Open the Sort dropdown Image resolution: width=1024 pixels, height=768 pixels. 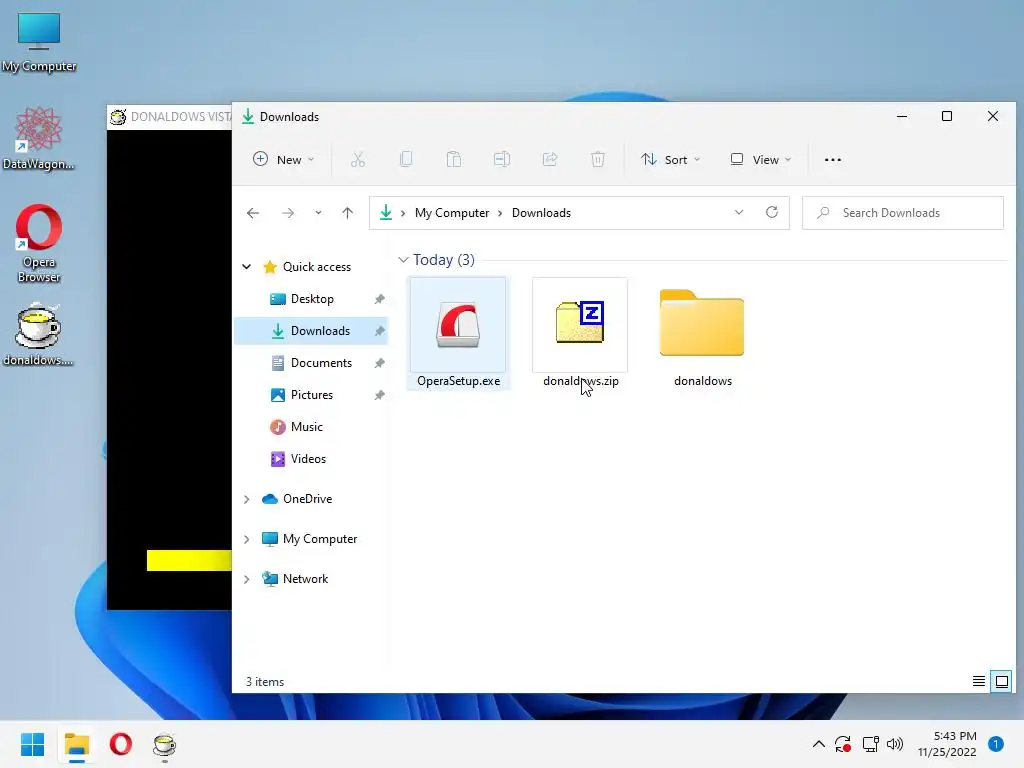click(671, 159)
